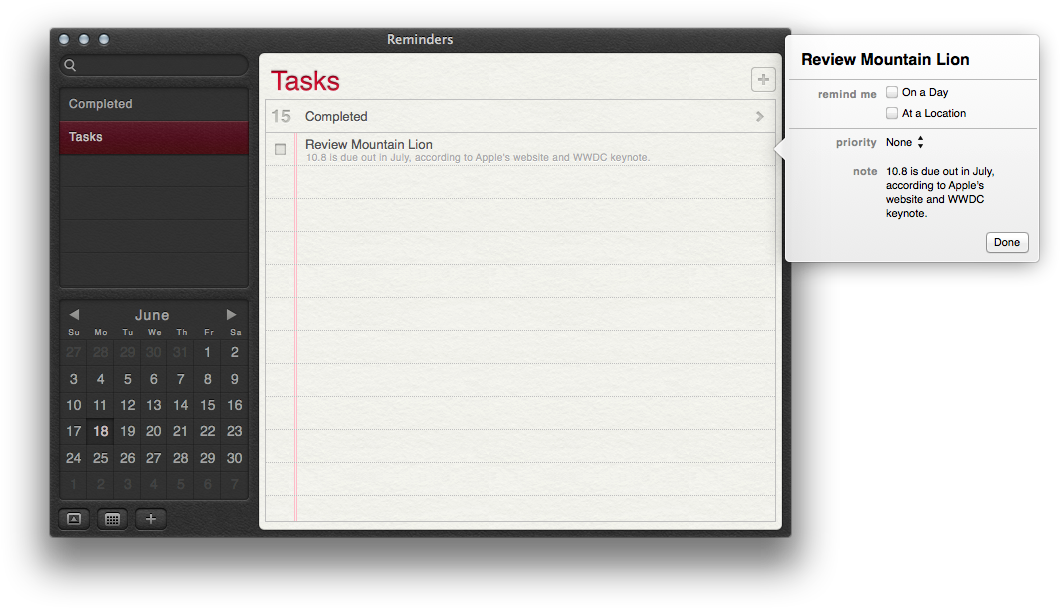Viewport: 1060px width, 608px height.
Task: Click the Review Mountain Lion title in the popover
Action: (885, 60)
